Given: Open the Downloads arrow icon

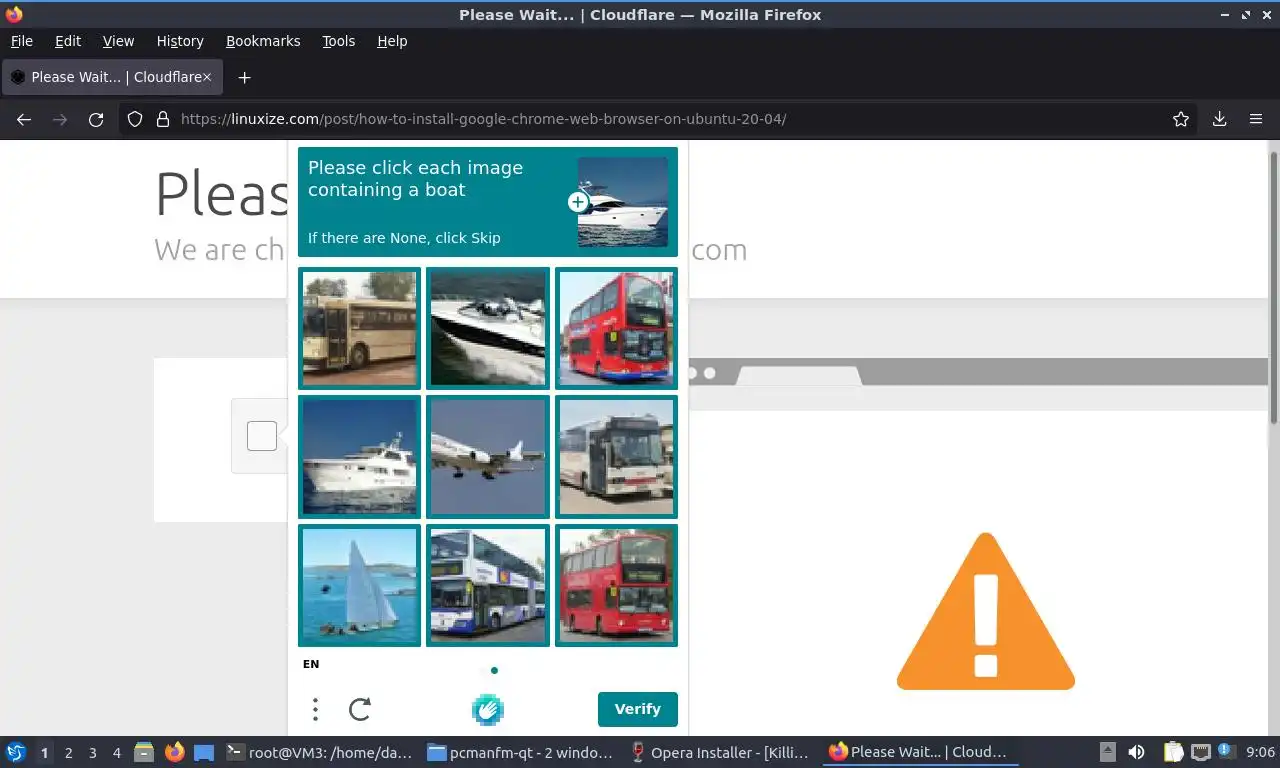Looking at the screenshot, I should point(1219,119).
